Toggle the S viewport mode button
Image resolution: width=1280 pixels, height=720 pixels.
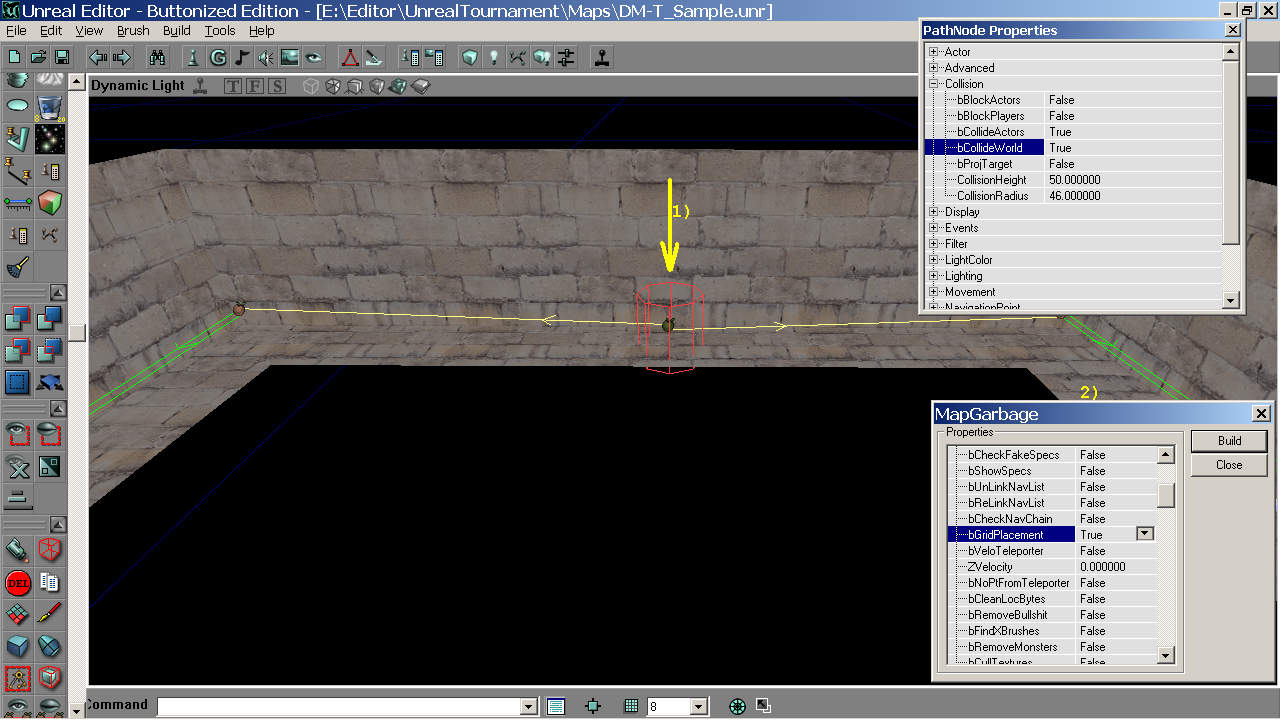[x=277, y=86]
